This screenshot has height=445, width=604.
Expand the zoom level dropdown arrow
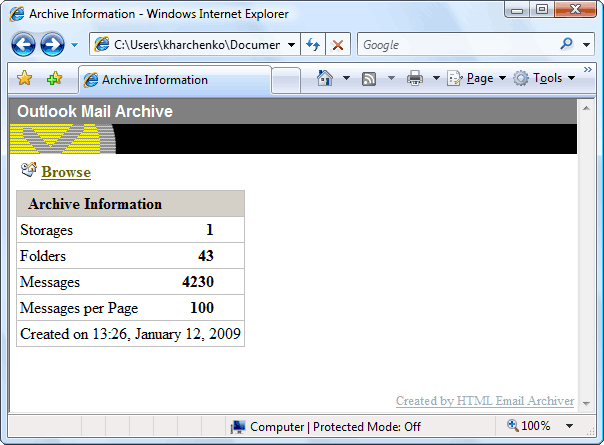point(569,426)
